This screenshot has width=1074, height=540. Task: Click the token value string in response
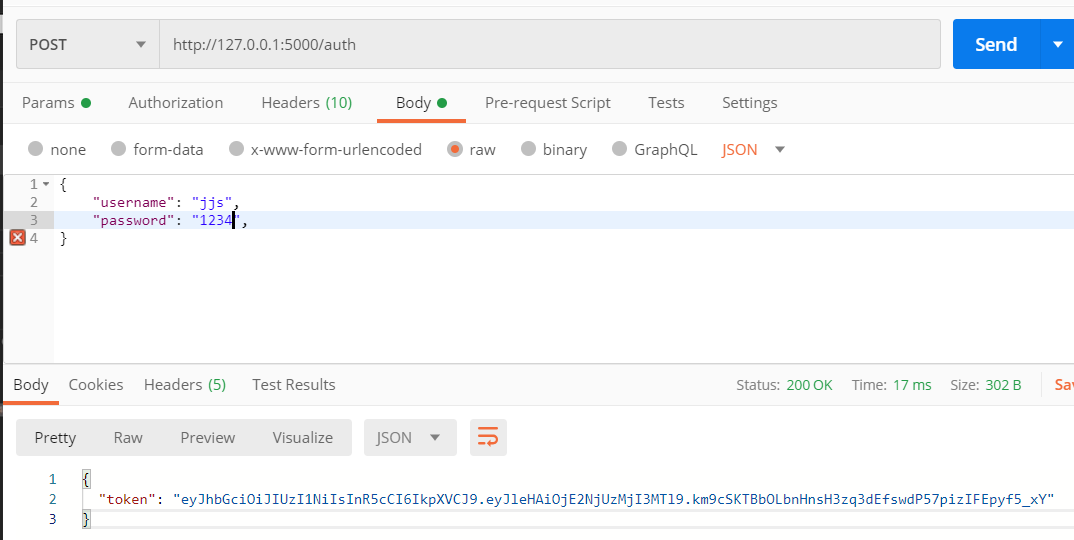[x=614, y=499]
